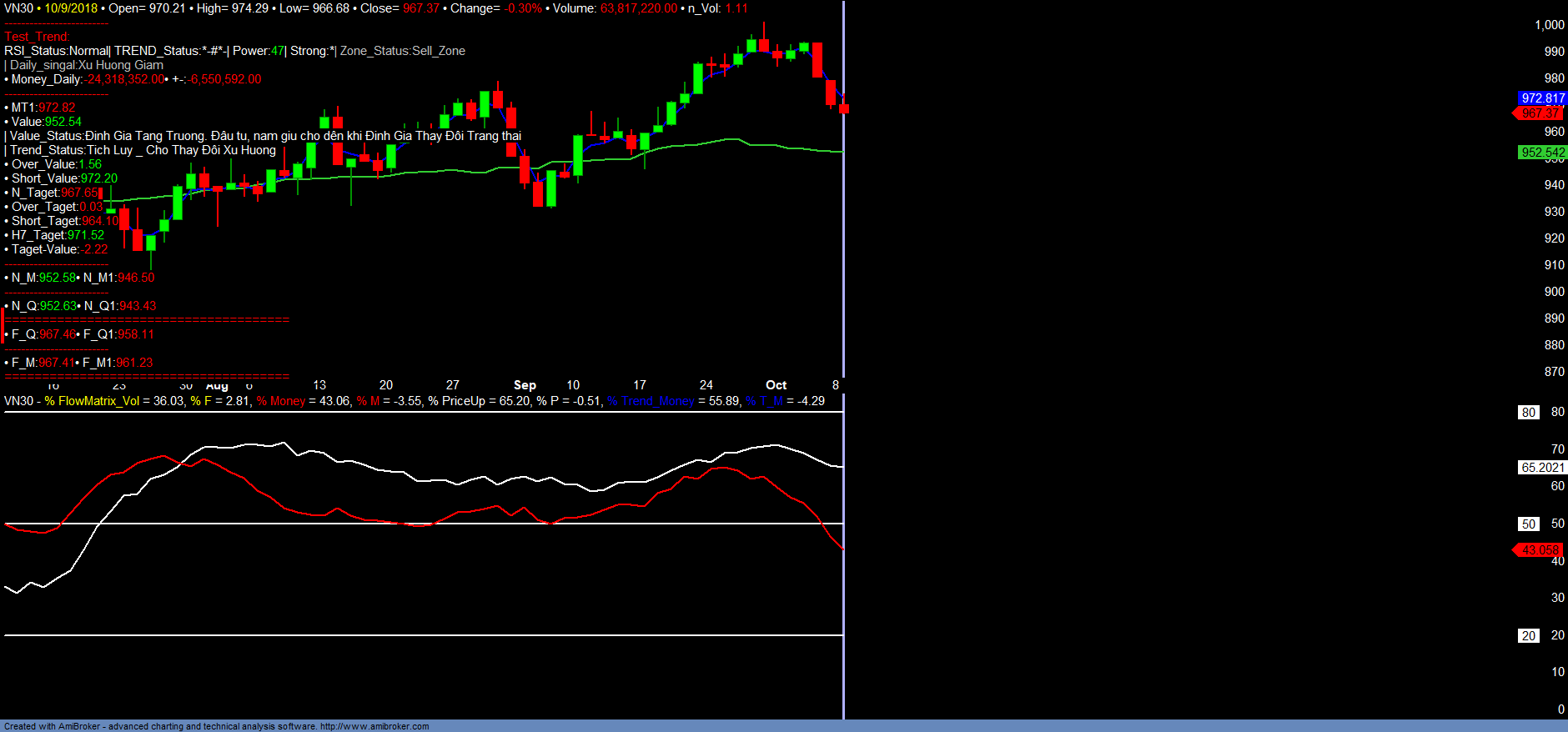Viewport: 1568px width, 732px height.
Task: Click the red 43.058 indicator value marker
Action: click(x=1539, y=550)
